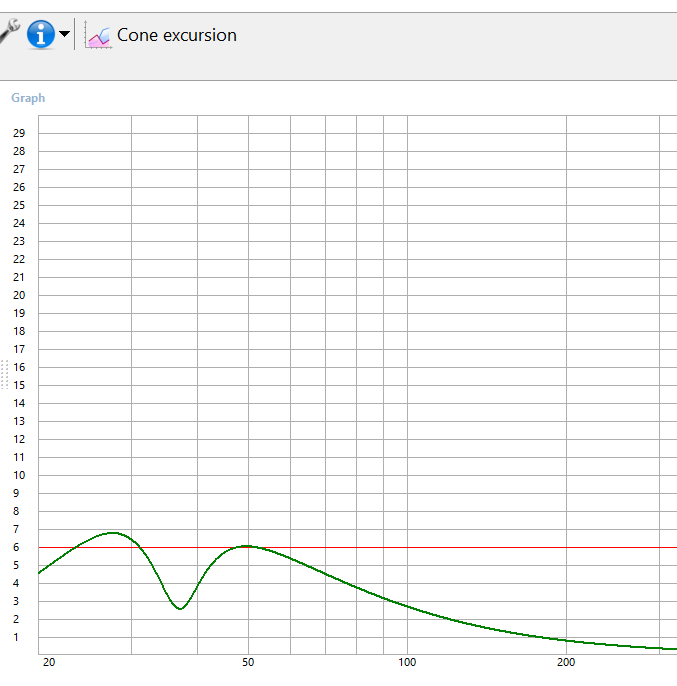Click the Graph section label
The width and height of the screenshot is (677, 686).
[28, 98]
